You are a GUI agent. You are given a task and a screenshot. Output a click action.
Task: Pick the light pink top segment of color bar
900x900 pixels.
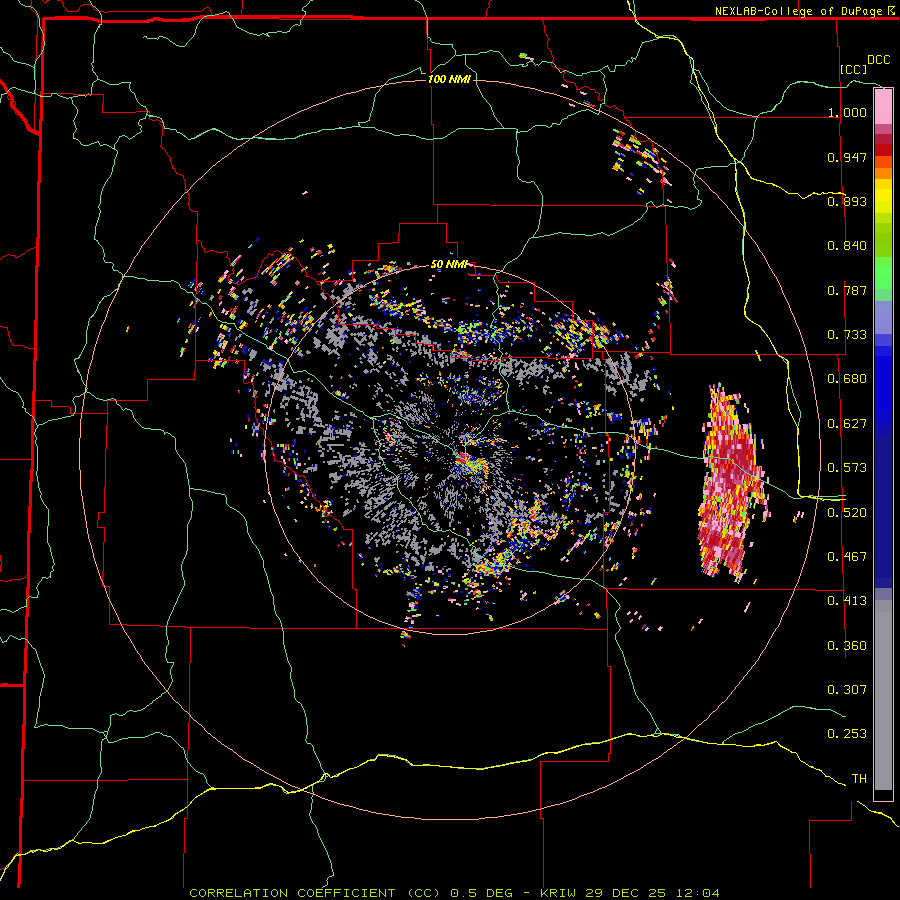[x=883, y=107]
